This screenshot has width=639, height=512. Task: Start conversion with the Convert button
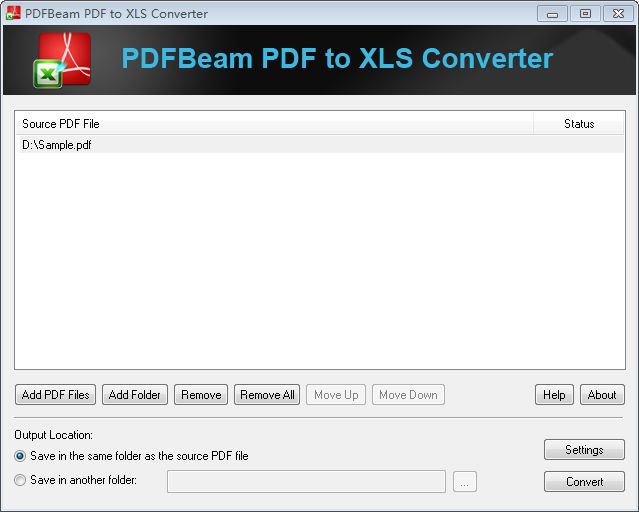coord(584,482)
